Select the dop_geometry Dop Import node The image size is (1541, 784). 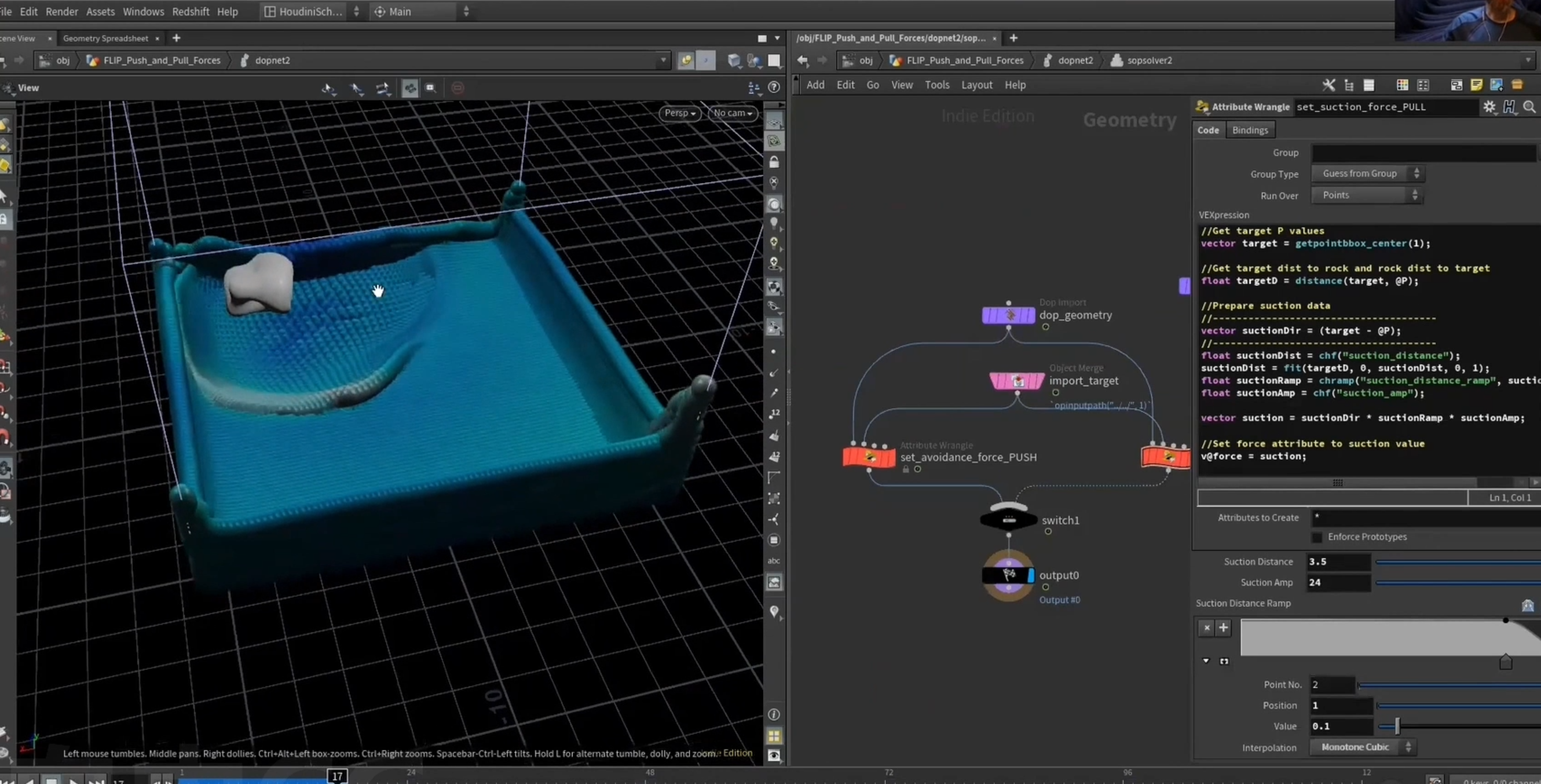(x=1009, y=315)
